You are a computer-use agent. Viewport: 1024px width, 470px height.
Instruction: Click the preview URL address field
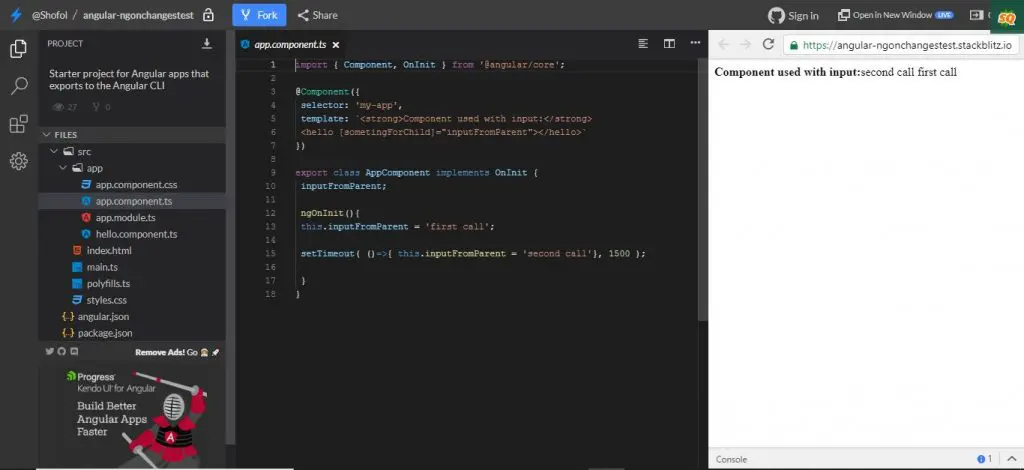pos(901,45)
